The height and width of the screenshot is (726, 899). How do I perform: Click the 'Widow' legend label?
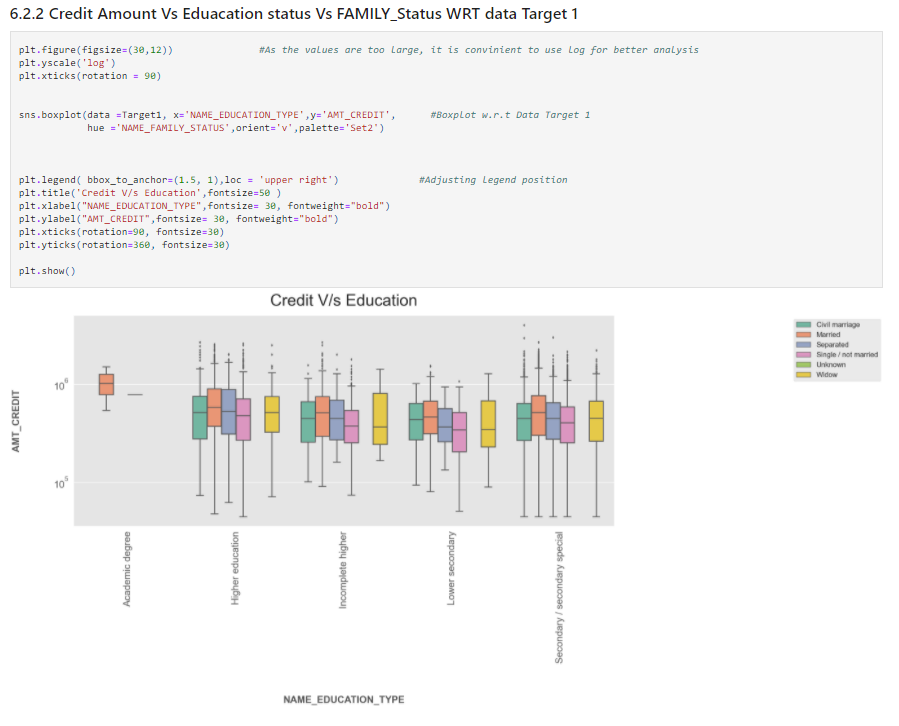[827, 375]
